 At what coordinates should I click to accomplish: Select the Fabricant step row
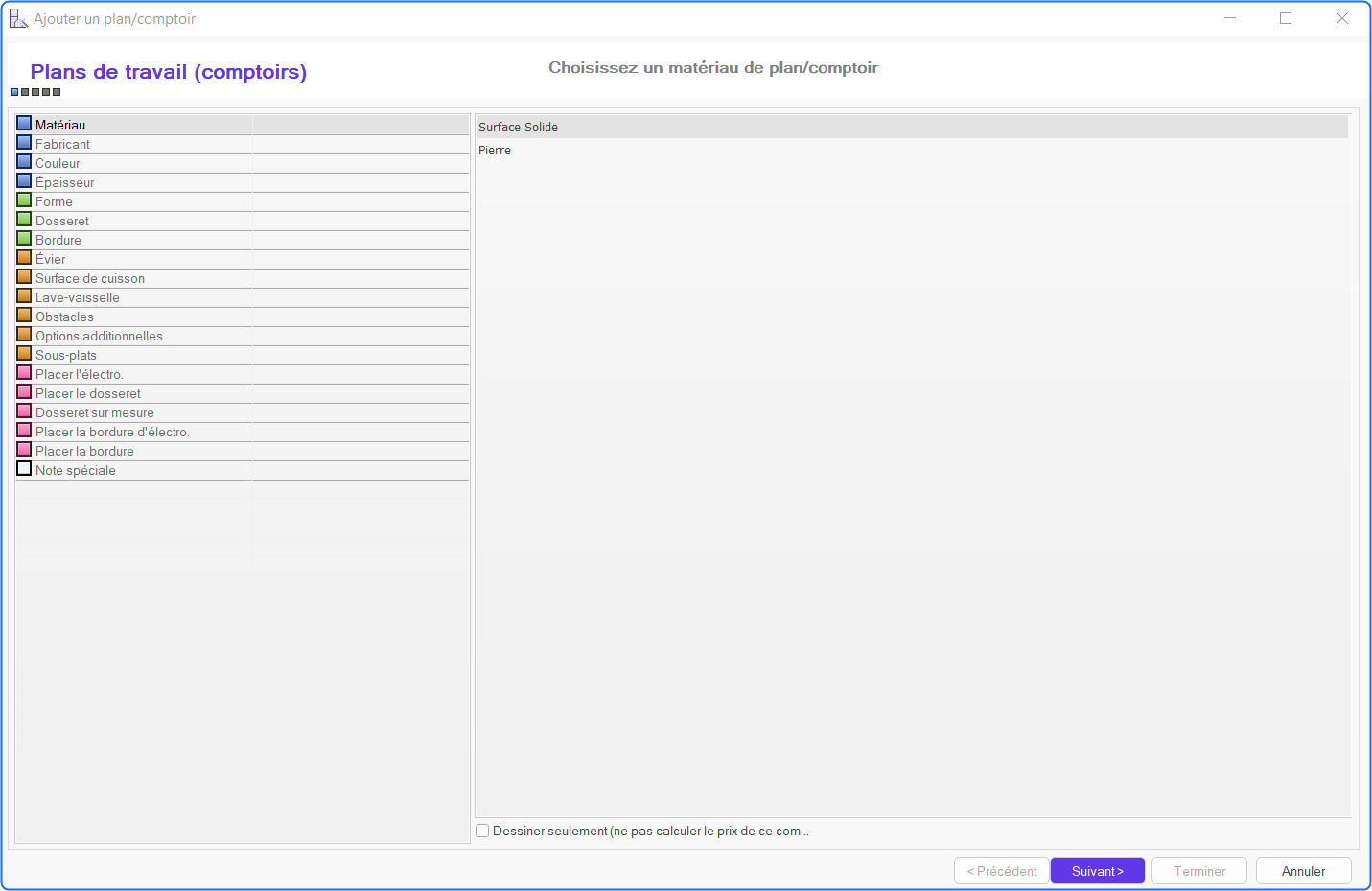click(x=243, y=144)
